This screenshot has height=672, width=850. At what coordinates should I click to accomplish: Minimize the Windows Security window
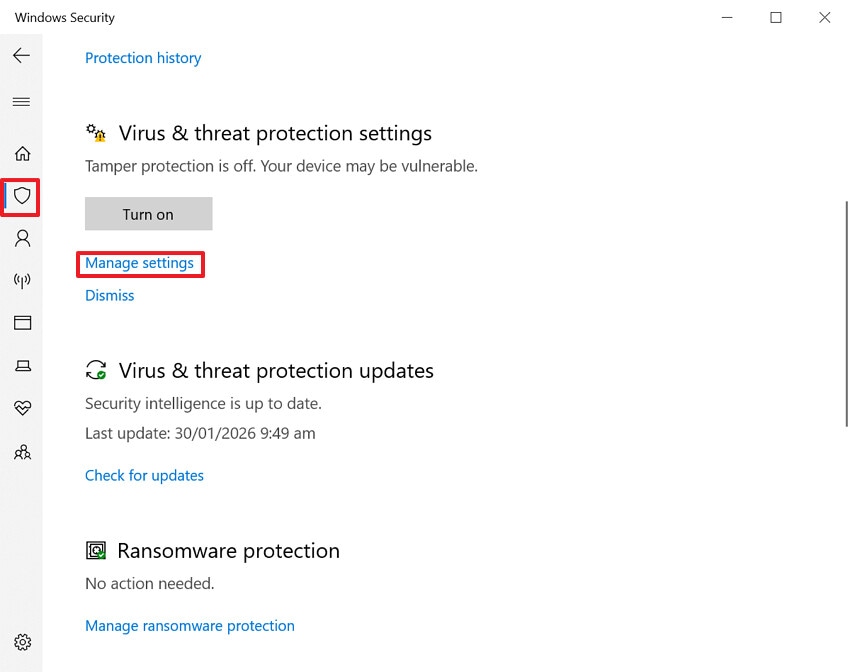(728, 18)
